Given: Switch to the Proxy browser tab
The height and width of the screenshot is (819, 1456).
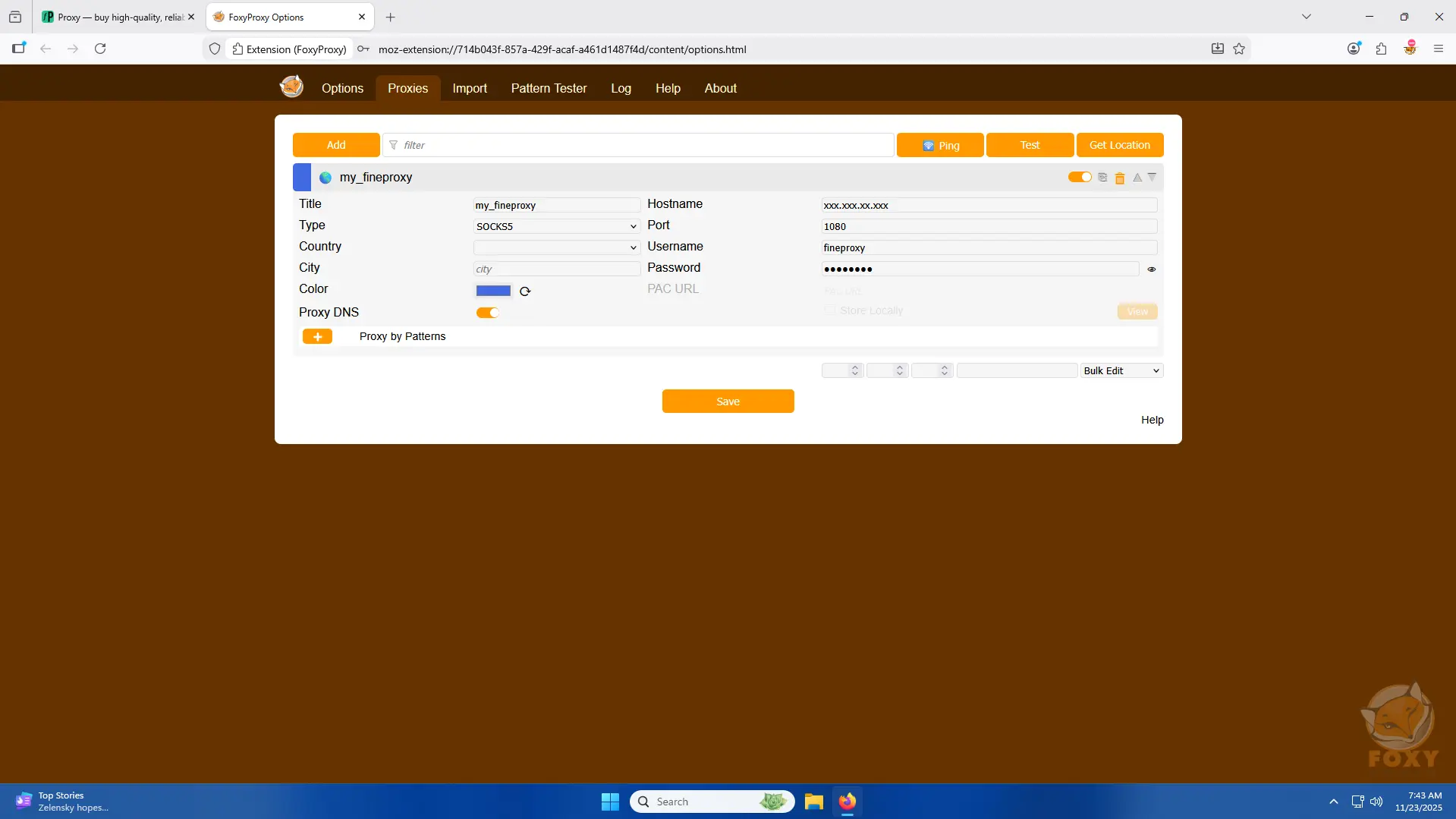Looking at the screenshot, I should click(x=118, y=17).
